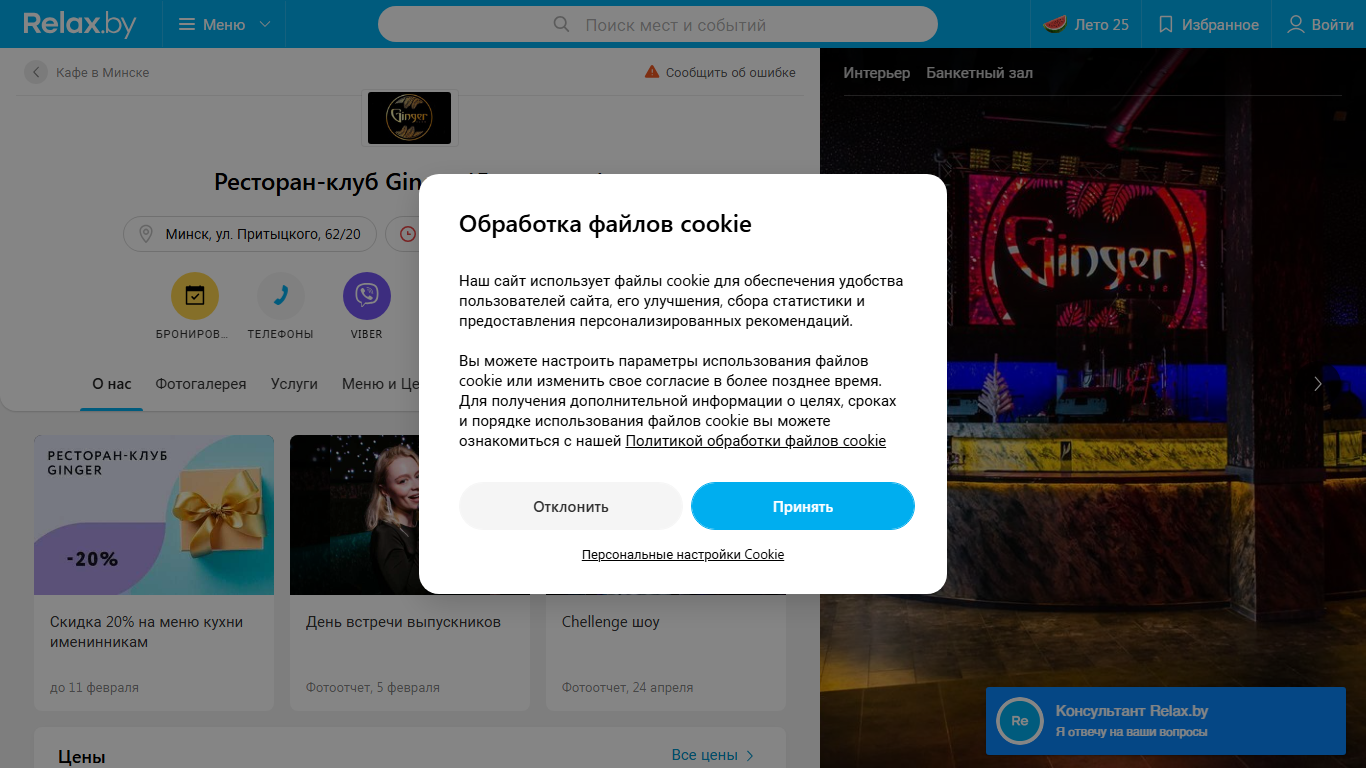Open the Лето 25 watermelon link
Viewport: 1366px width, 768px height.
[x=1086, y=24]
